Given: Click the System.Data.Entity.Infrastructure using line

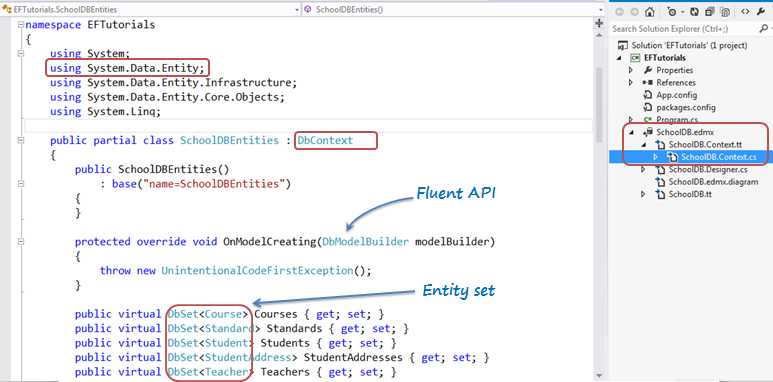Looking at the screenshot, I should pyautogui.click(x=174, y=82).
